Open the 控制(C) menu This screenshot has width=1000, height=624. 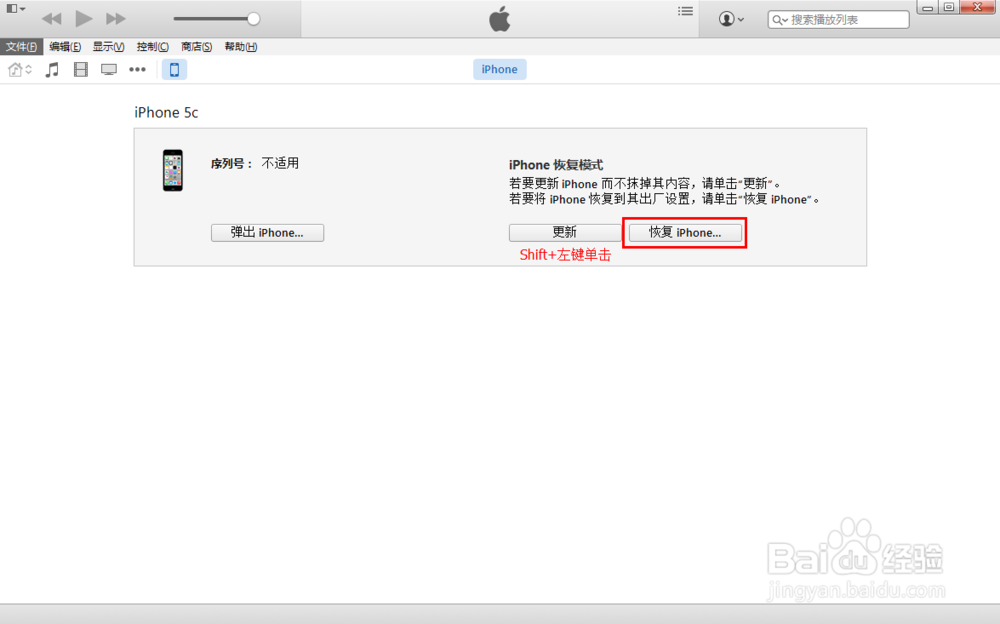152,47
